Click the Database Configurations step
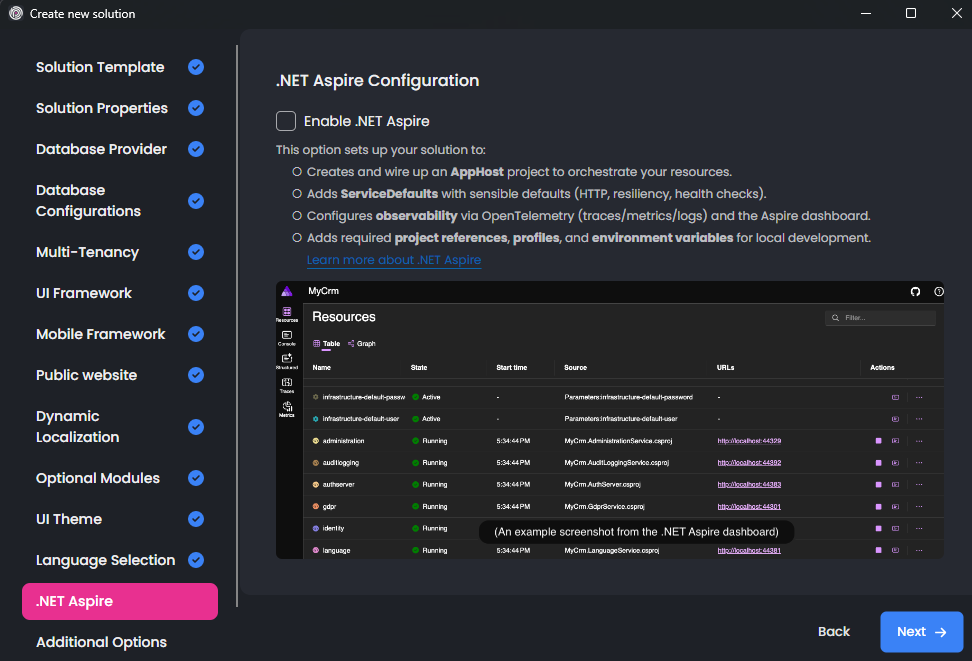972x661 pixels. point(88,200)
